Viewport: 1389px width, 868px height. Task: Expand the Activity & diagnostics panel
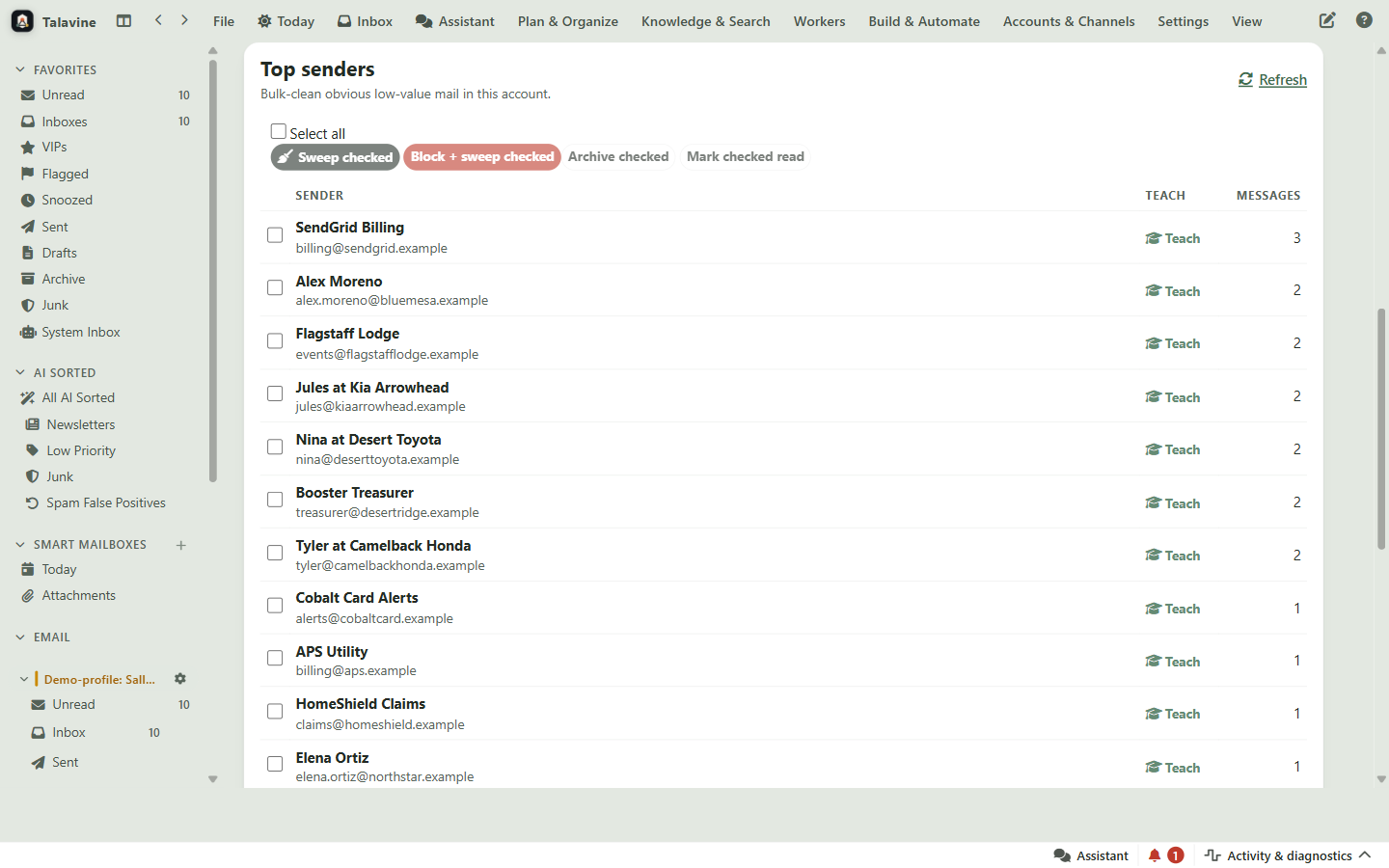click(1288, 855)
